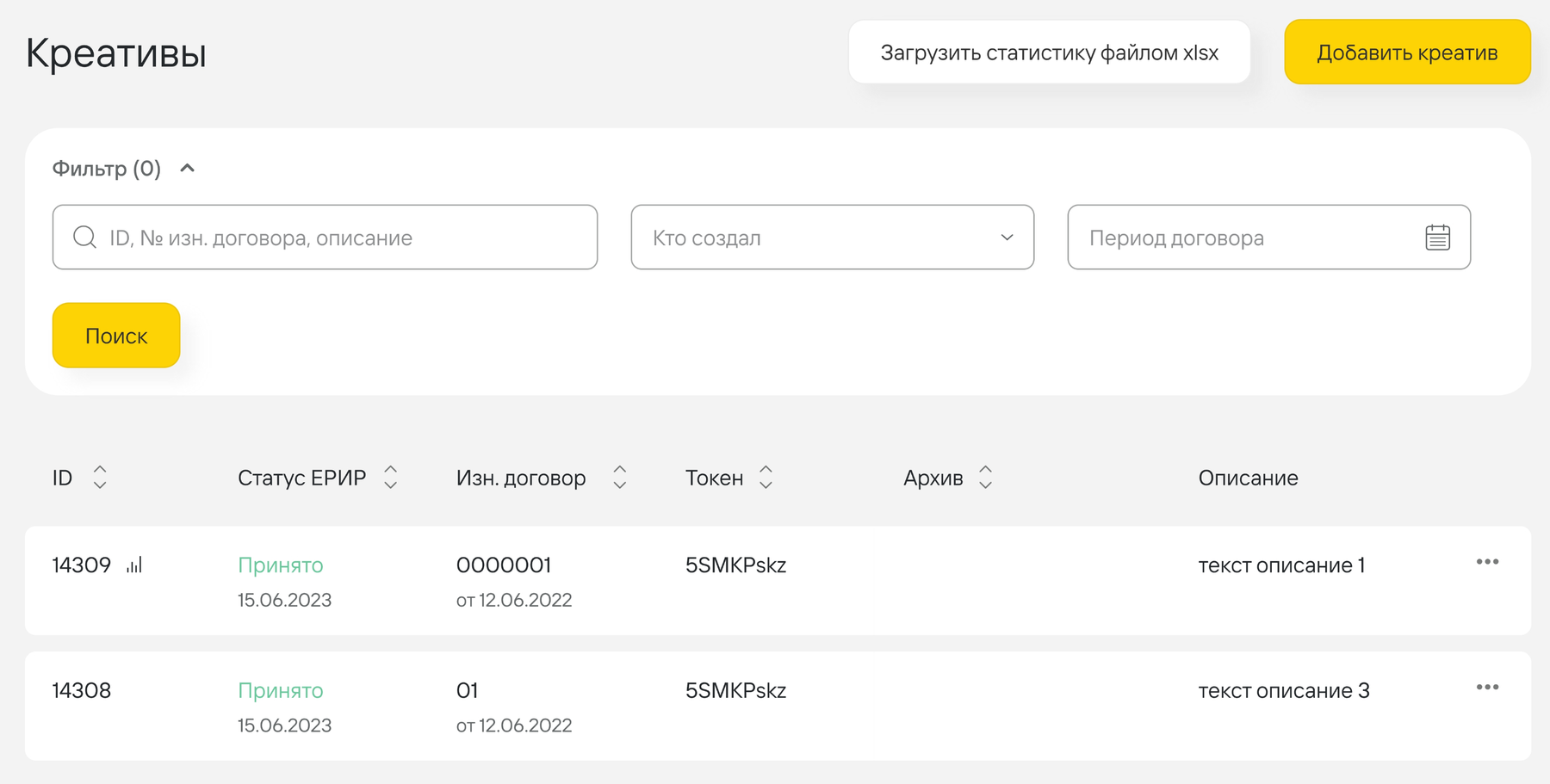Image resolution: width=1550 pixels, height=784 pixels.
Task: Click the Креативы page heading
Action: (x=116, y=53)
